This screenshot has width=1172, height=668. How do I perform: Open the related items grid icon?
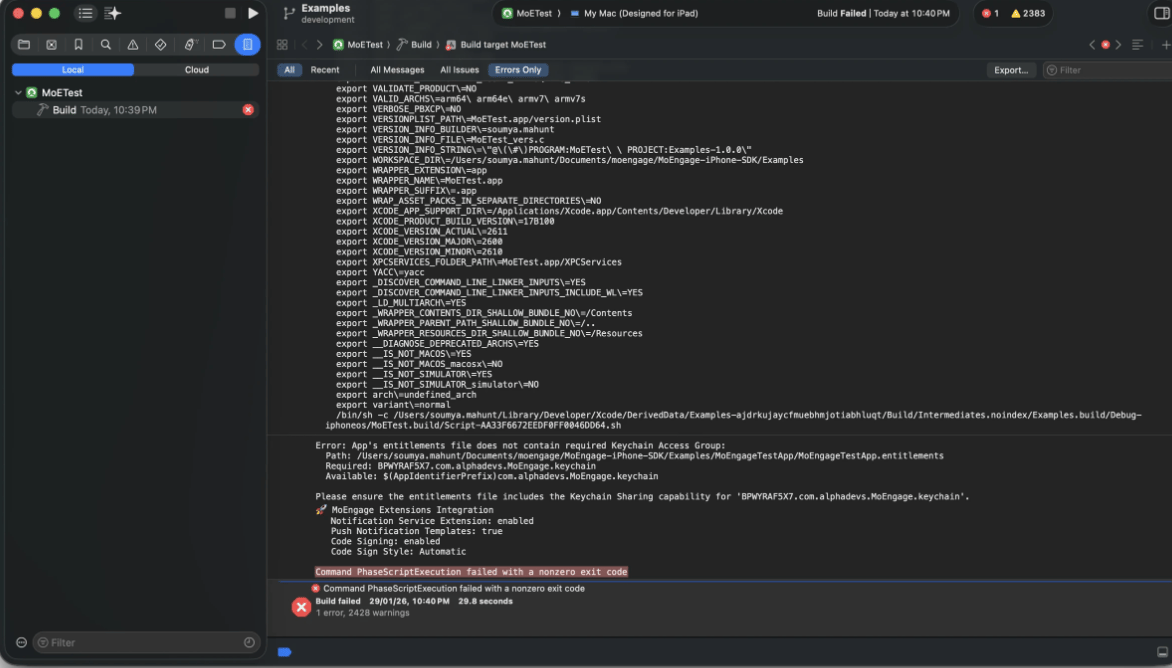pyautogui.click(x=282, y=45)
